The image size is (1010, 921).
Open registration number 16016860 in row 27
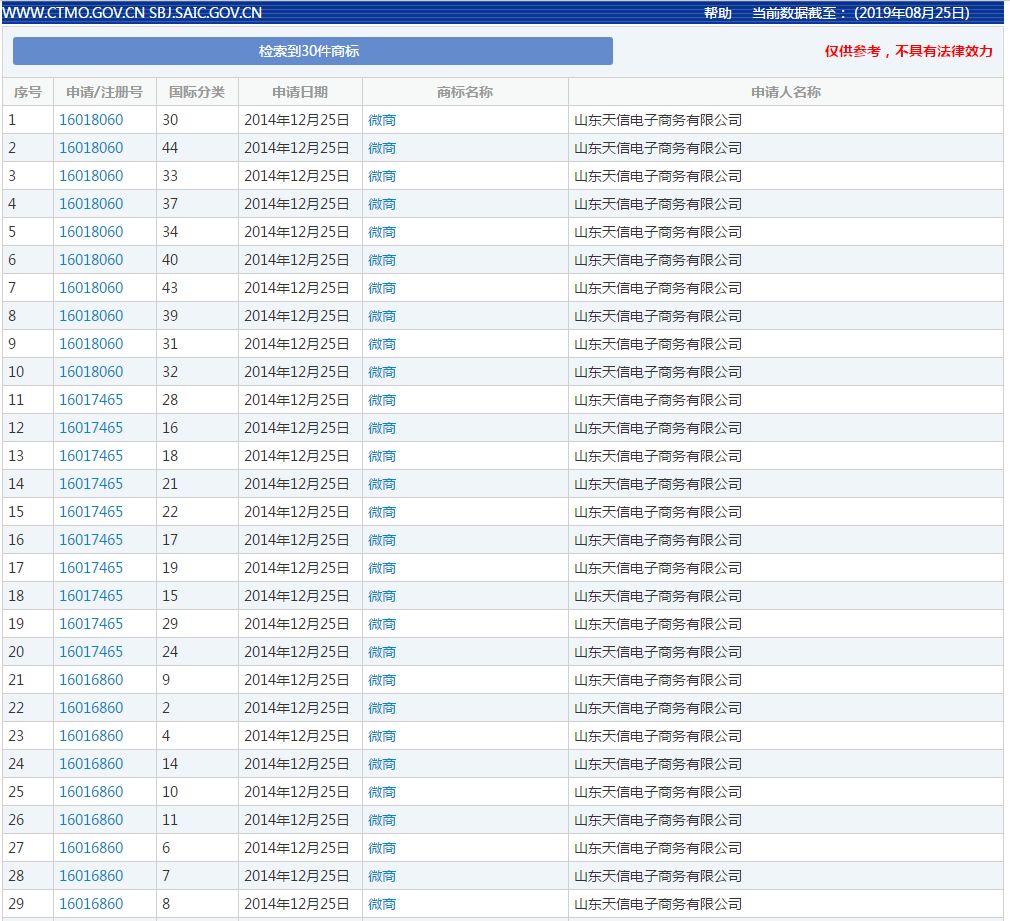click(91, 848)
